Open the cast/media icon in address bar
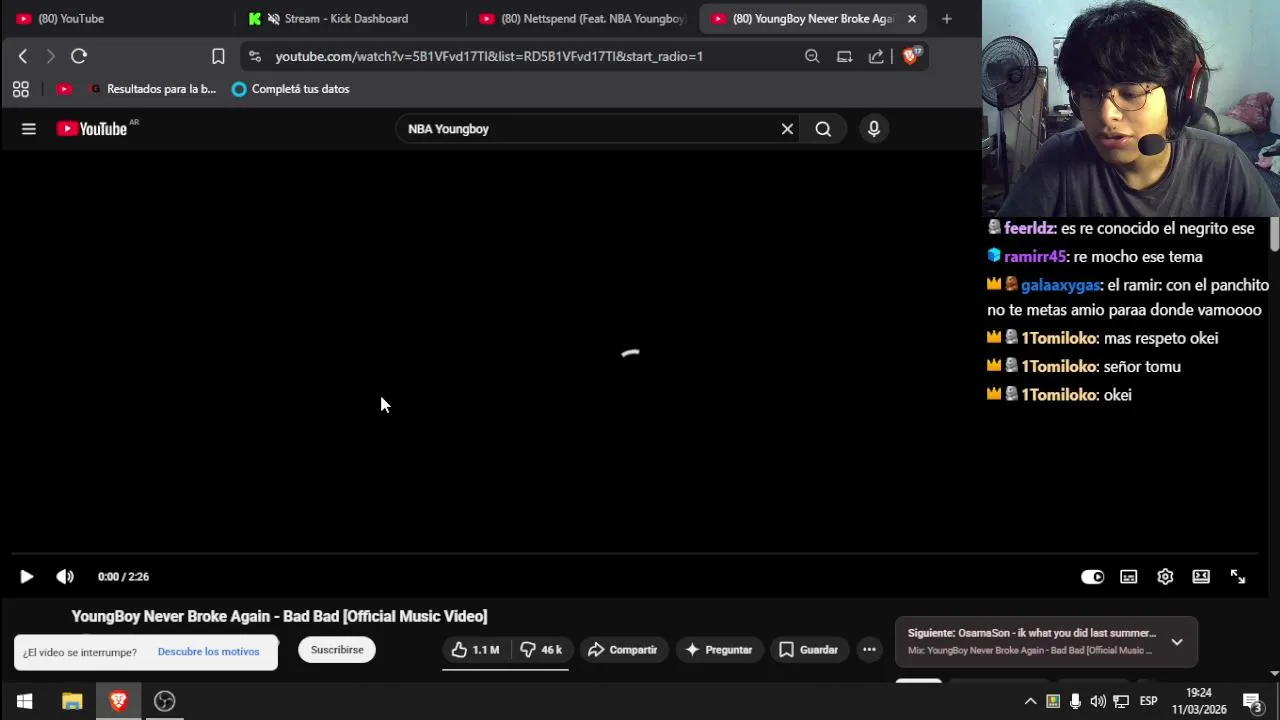1280x720 pixels. point(844,56)
